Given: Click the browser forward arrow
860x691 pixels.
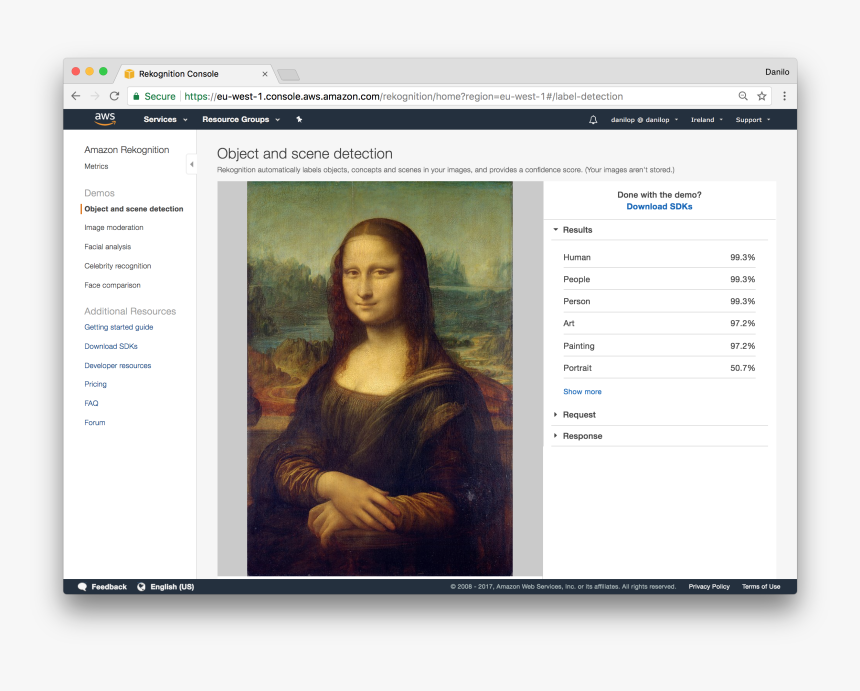Looking at the screenshot, I should (95, 96).
